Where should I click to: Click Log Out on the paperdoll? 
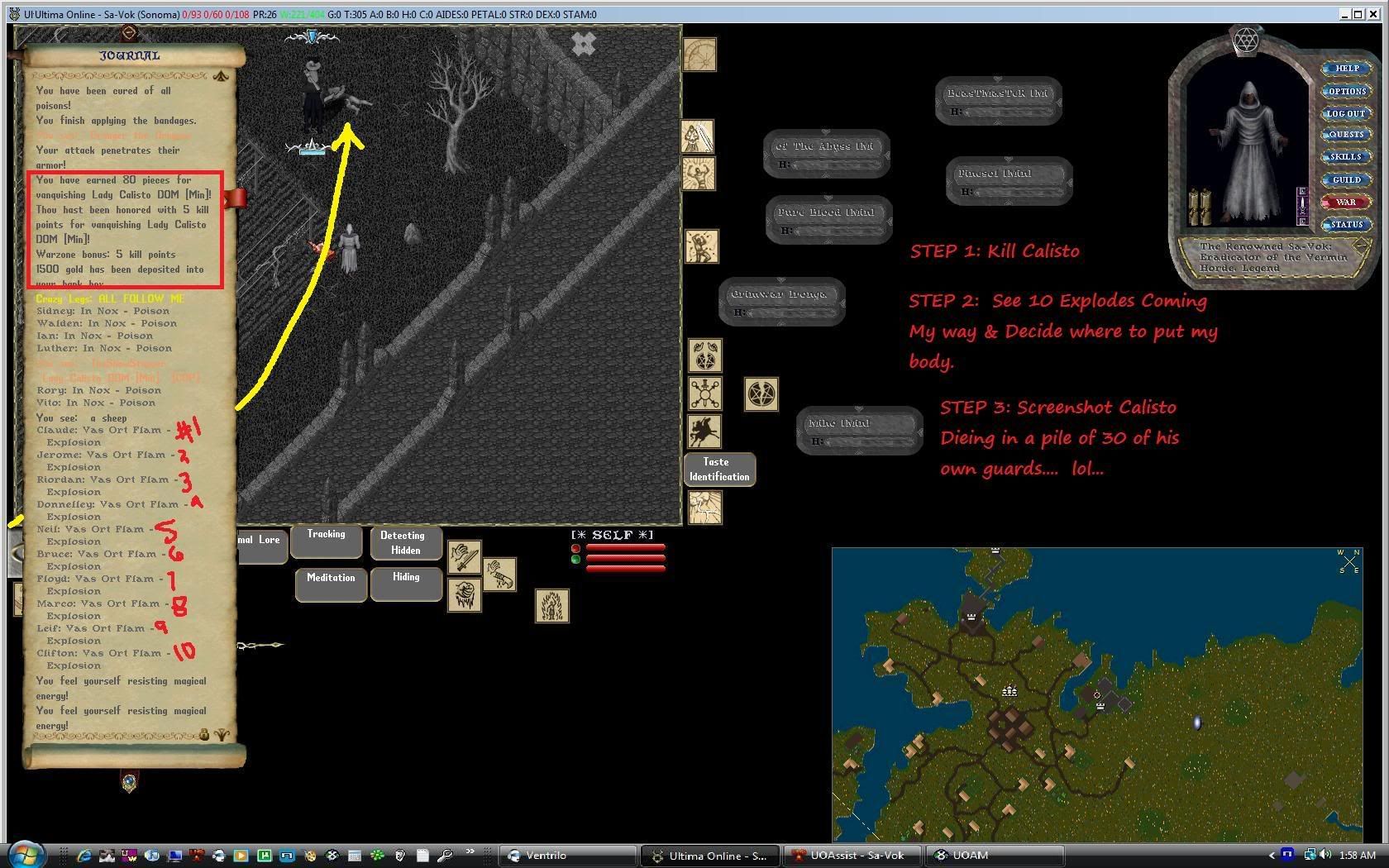pos(1347,113)
